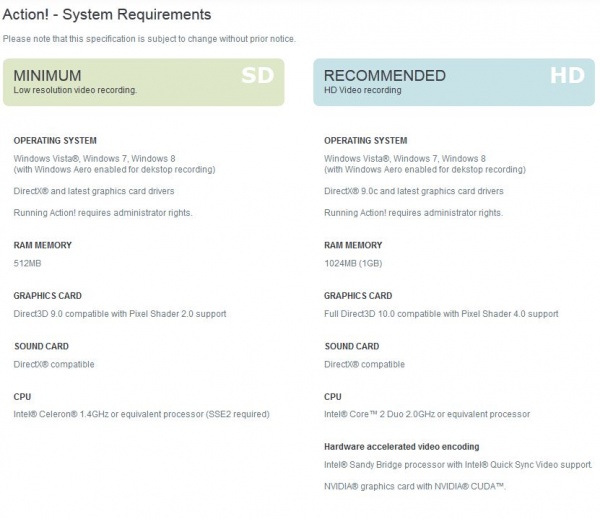Screen dimensions: 600x519
Task: Click the OPERATING SYSTEM heading under Recommended
Action: [x=366, y=141]
